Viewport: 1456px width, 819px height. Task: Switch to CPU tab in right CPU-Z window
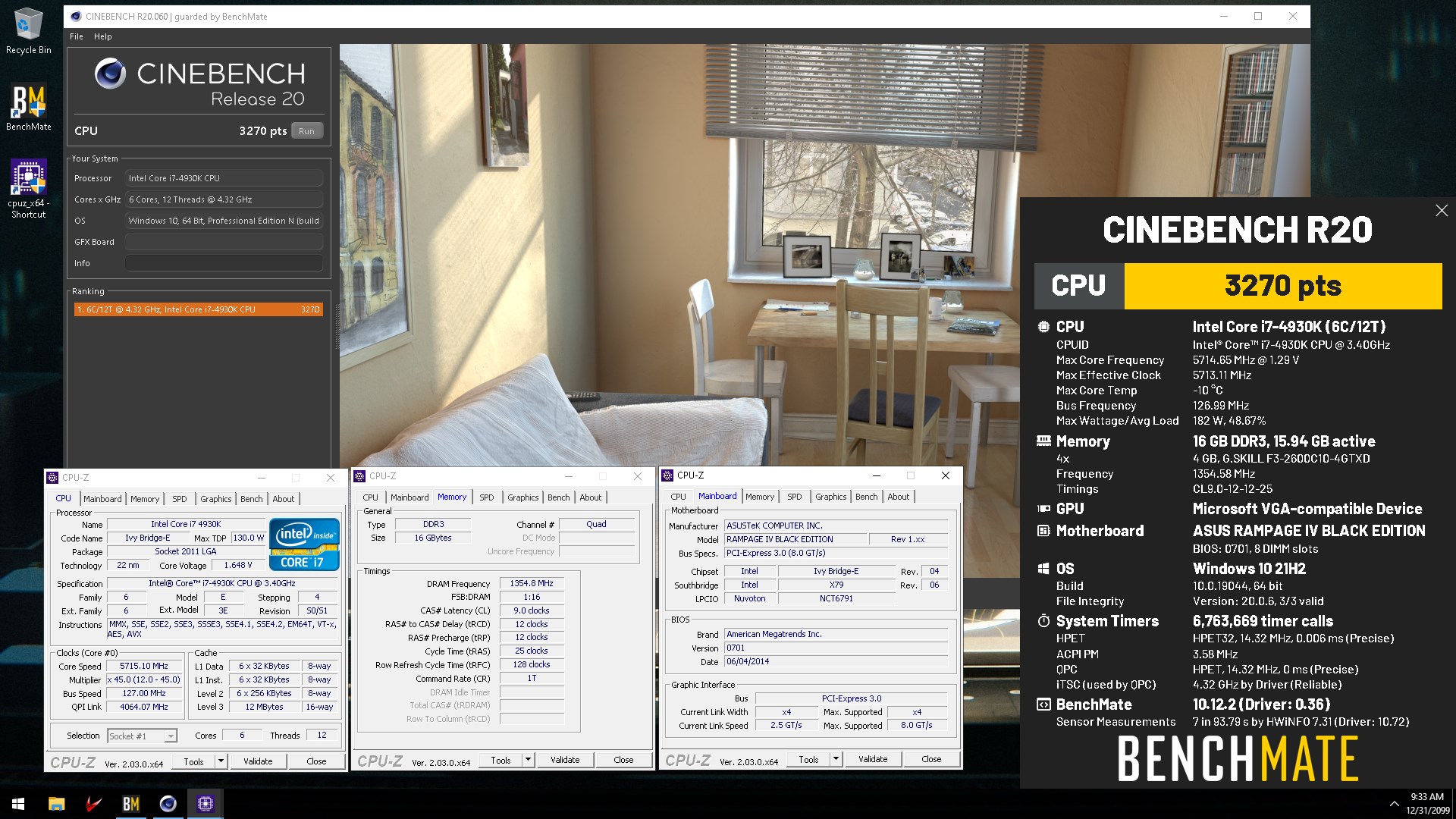[679, 497]
